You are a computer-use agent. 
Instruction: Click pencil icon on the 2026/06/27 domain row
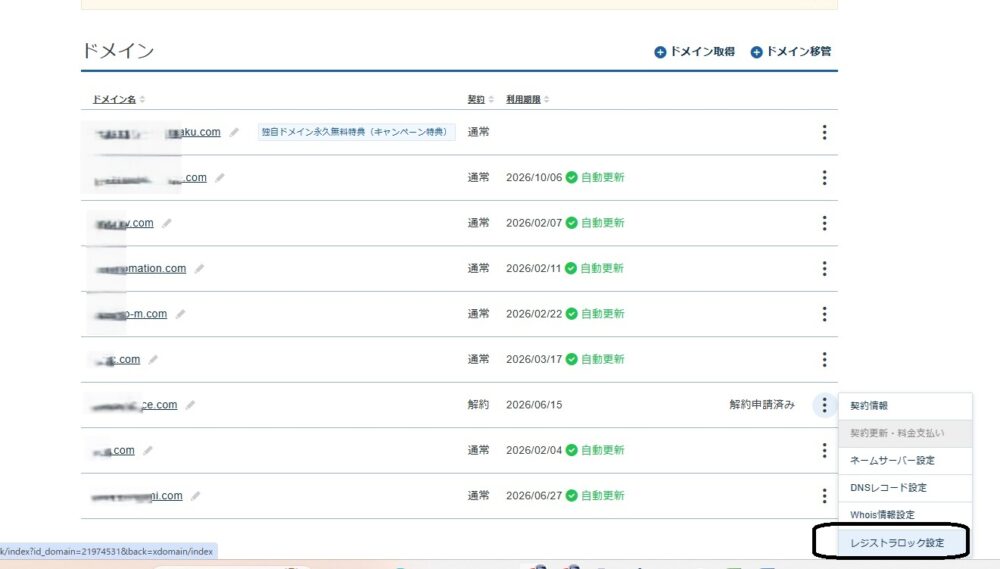pyautogui.click(x=196, y=495)
